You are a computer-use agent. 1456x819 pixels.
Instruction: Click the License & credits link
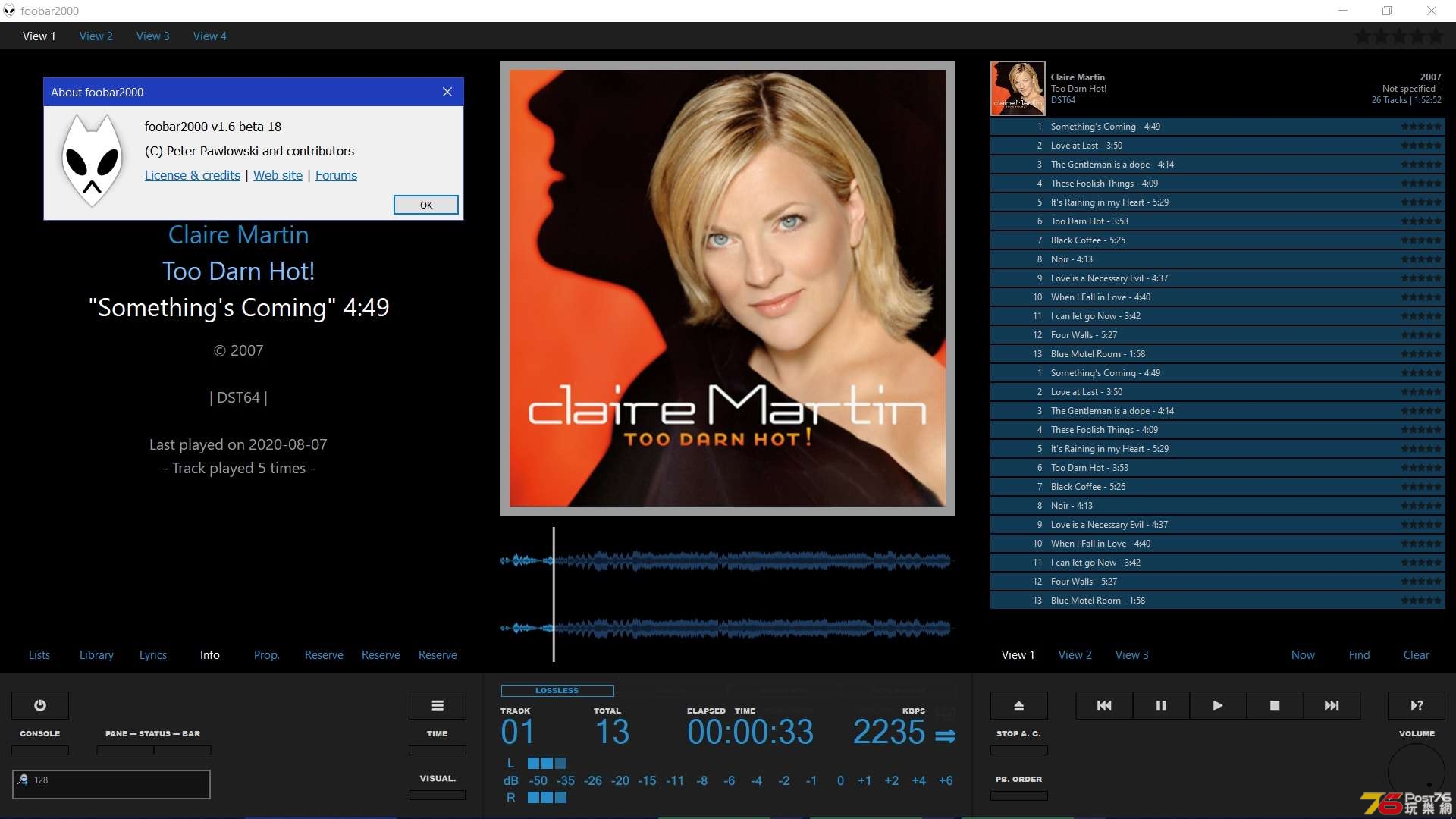(x=191, y=175)
